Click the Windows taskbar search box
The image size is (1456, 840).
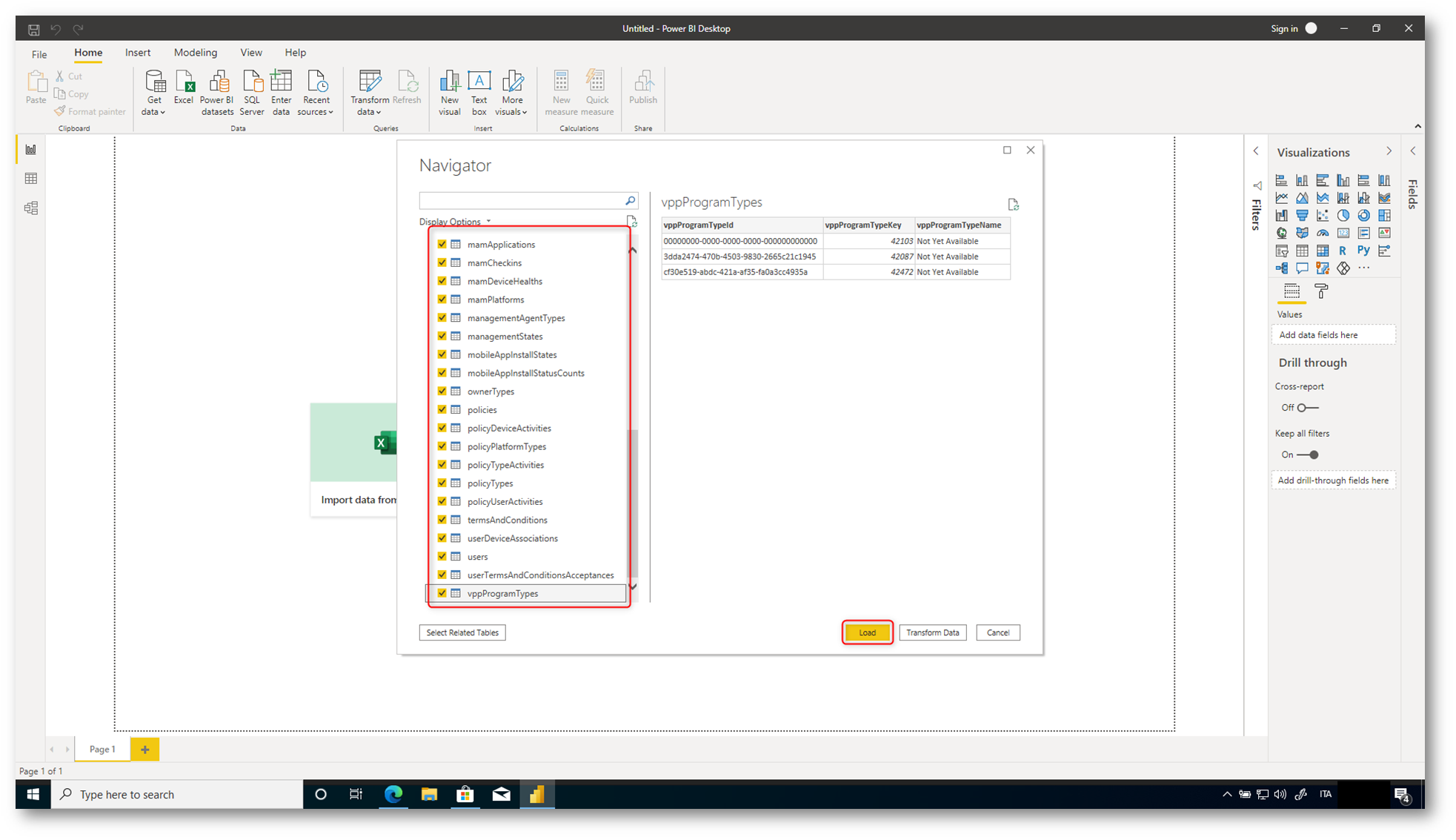(178, 794)
